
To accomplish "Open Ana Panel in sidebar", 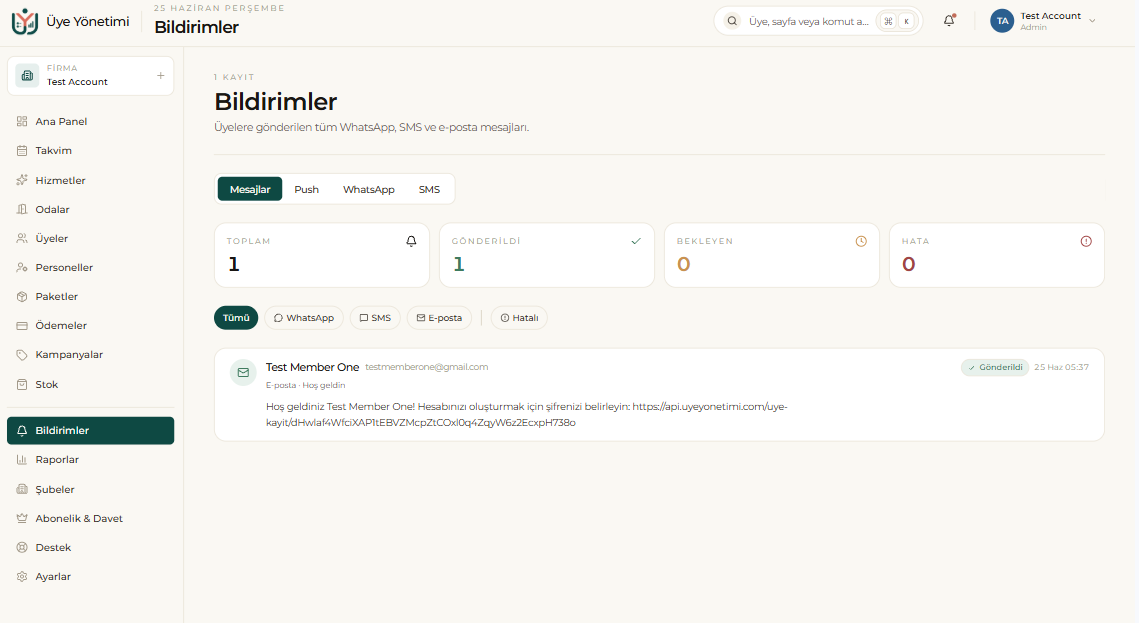I will pyautogui.click(x=91, y=121).
